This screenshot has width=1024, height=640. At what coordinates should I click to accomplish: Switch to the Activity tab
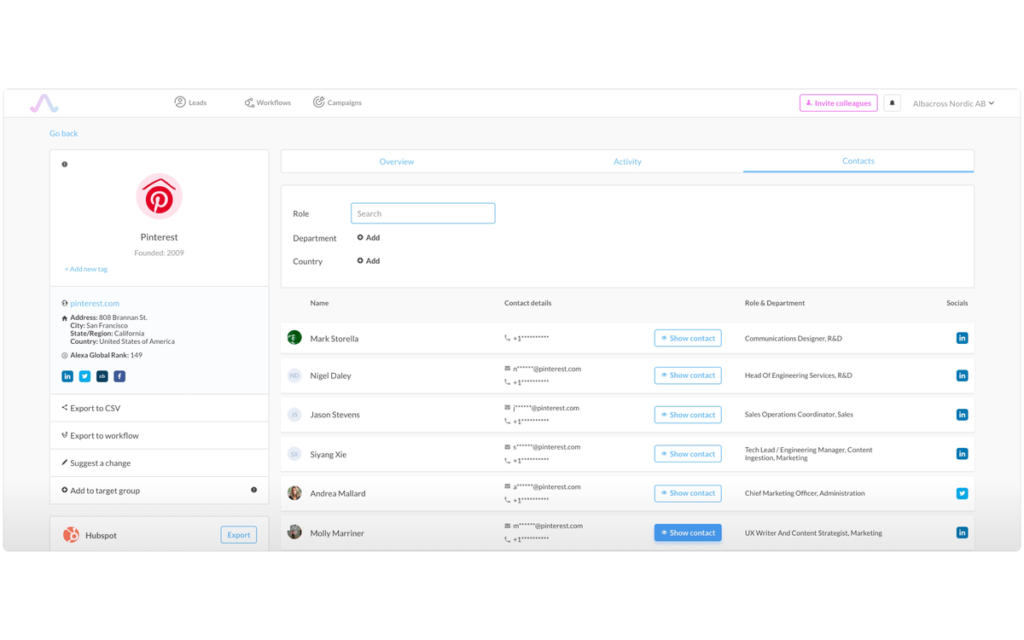[627, 161]
